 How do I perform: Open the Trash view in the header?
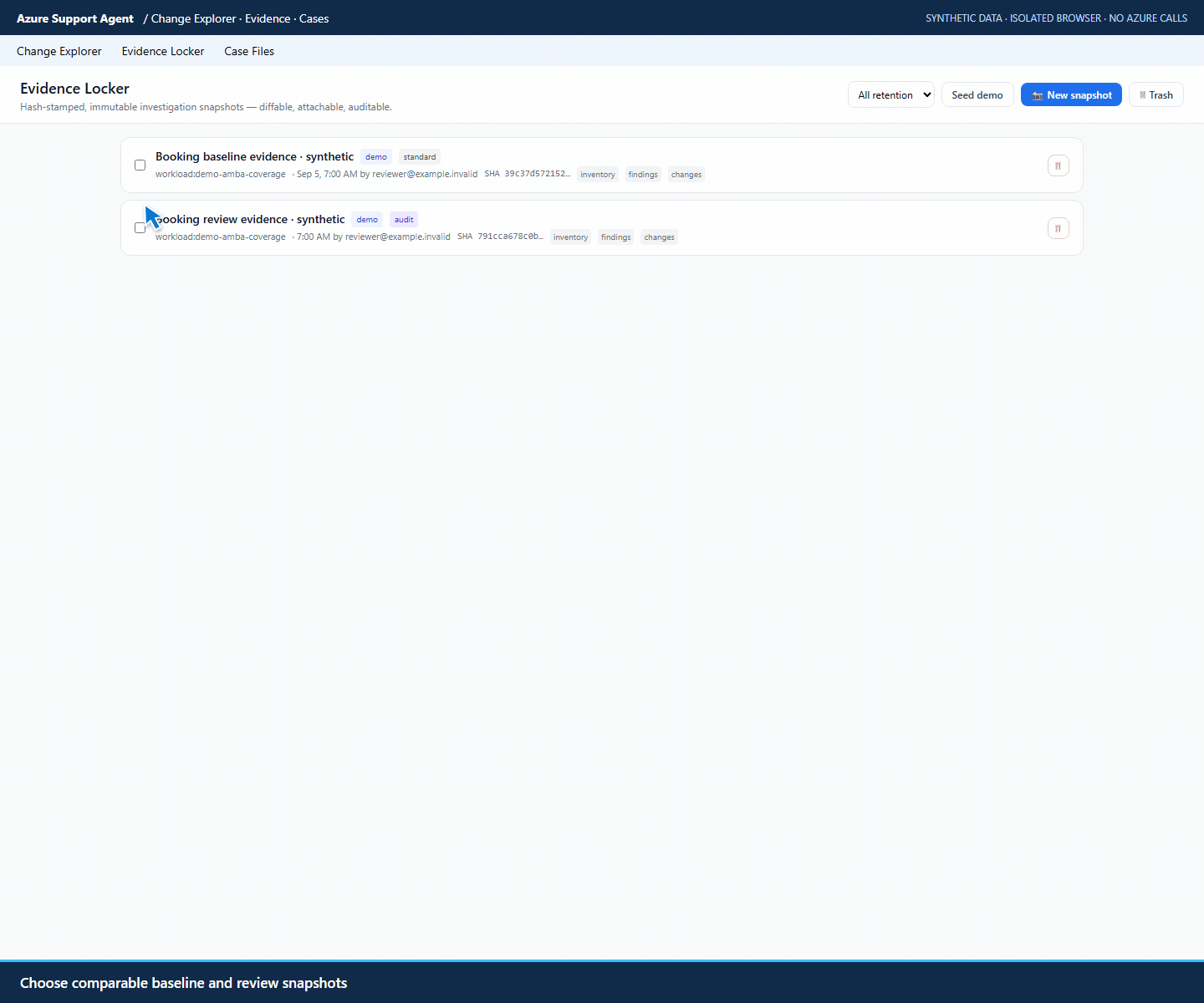click(x=1156, y=94)
